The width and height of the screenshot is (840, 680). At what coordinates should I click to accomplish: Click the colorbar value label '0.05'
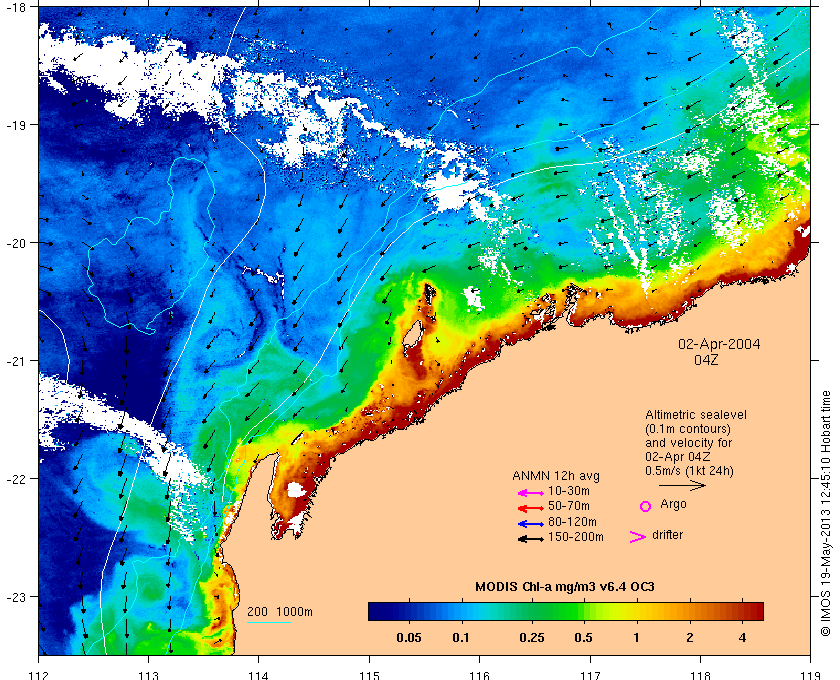click(x=409, y=638)
